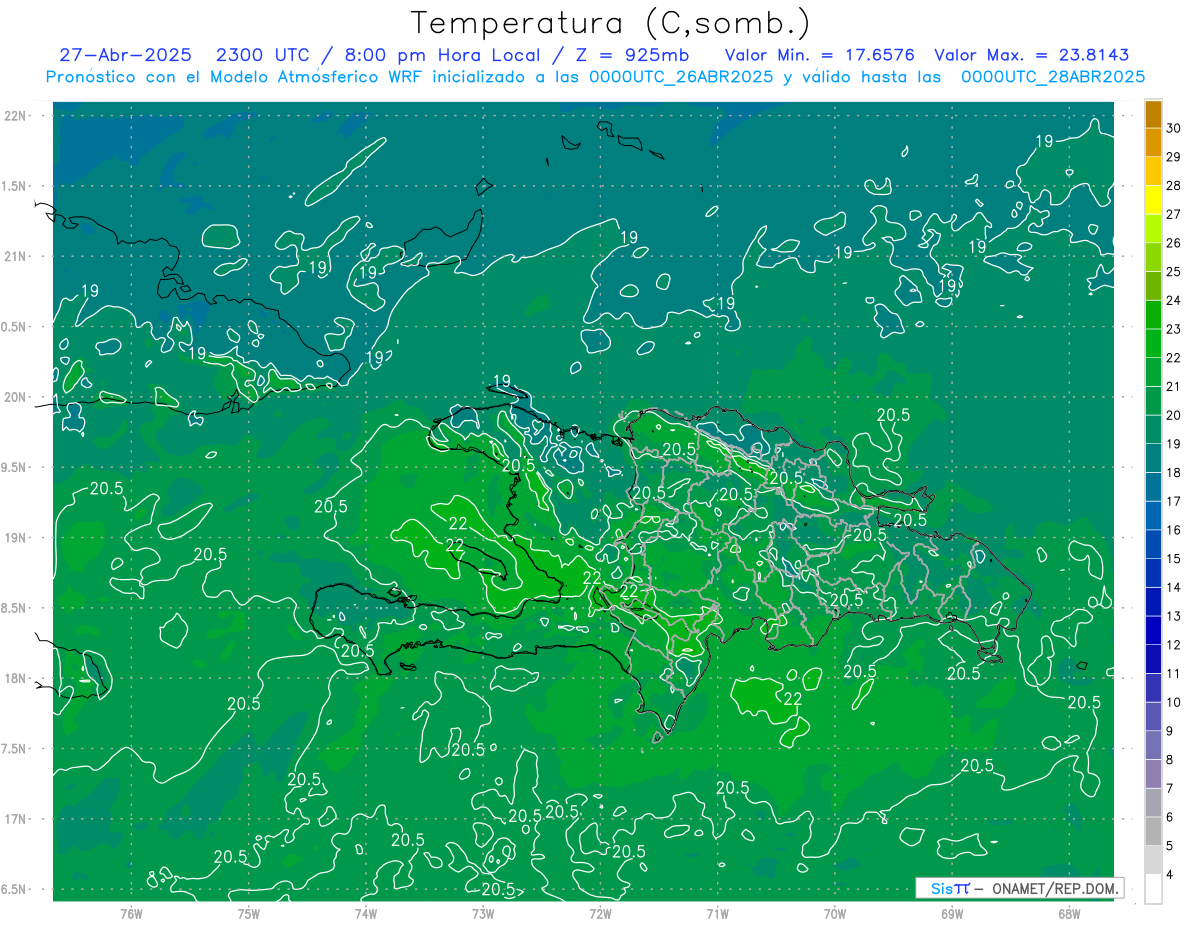
Task: Click the 10 label on the color legend
Action: pos(1174,703)
